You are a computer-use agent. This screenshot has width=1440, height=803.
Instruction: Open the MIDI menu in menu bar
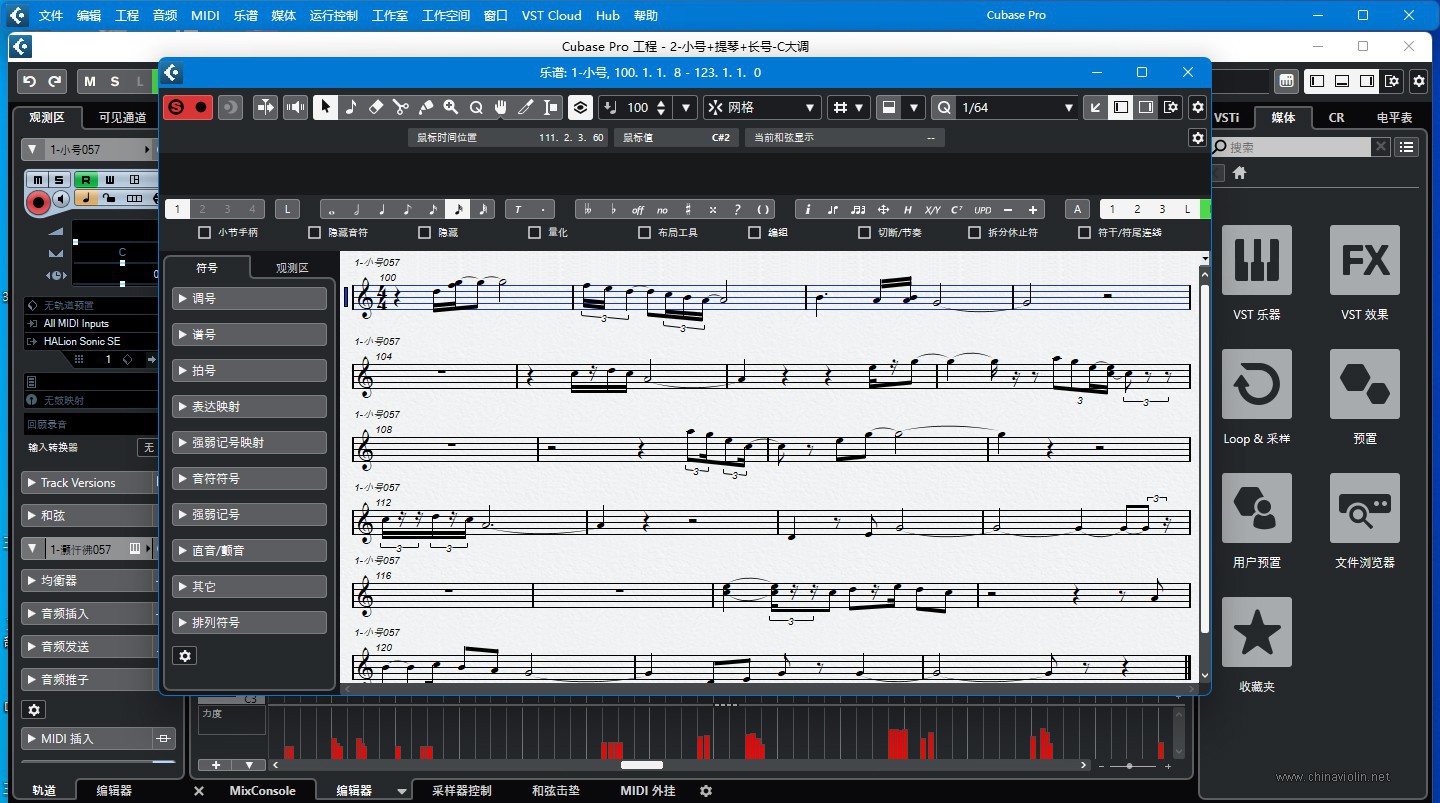[x=205, y=15]
